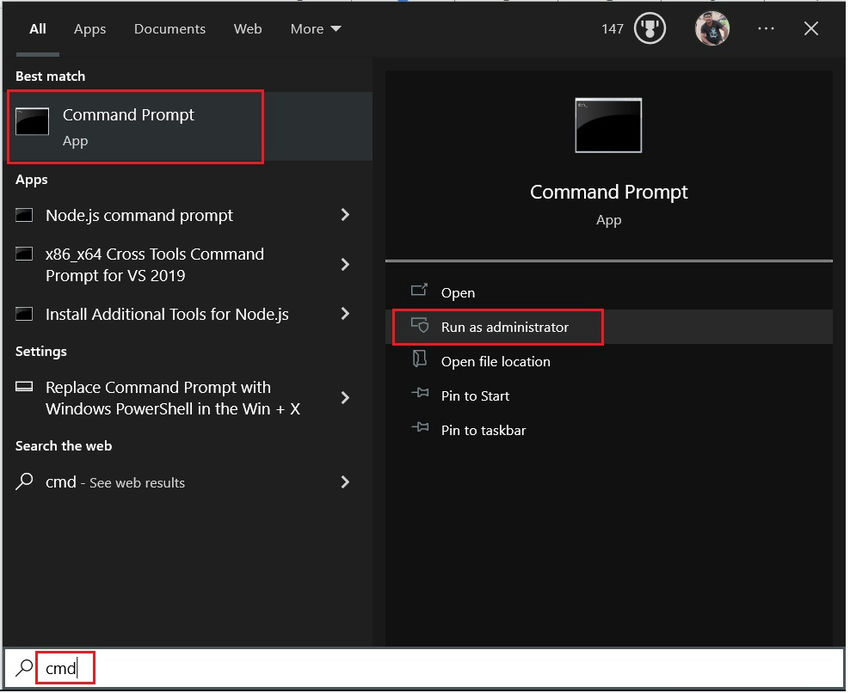Expand x86_x64 Cross Tools result arrow
The width and height of the screenshot is (850, 693).
[x=347, y=266]
